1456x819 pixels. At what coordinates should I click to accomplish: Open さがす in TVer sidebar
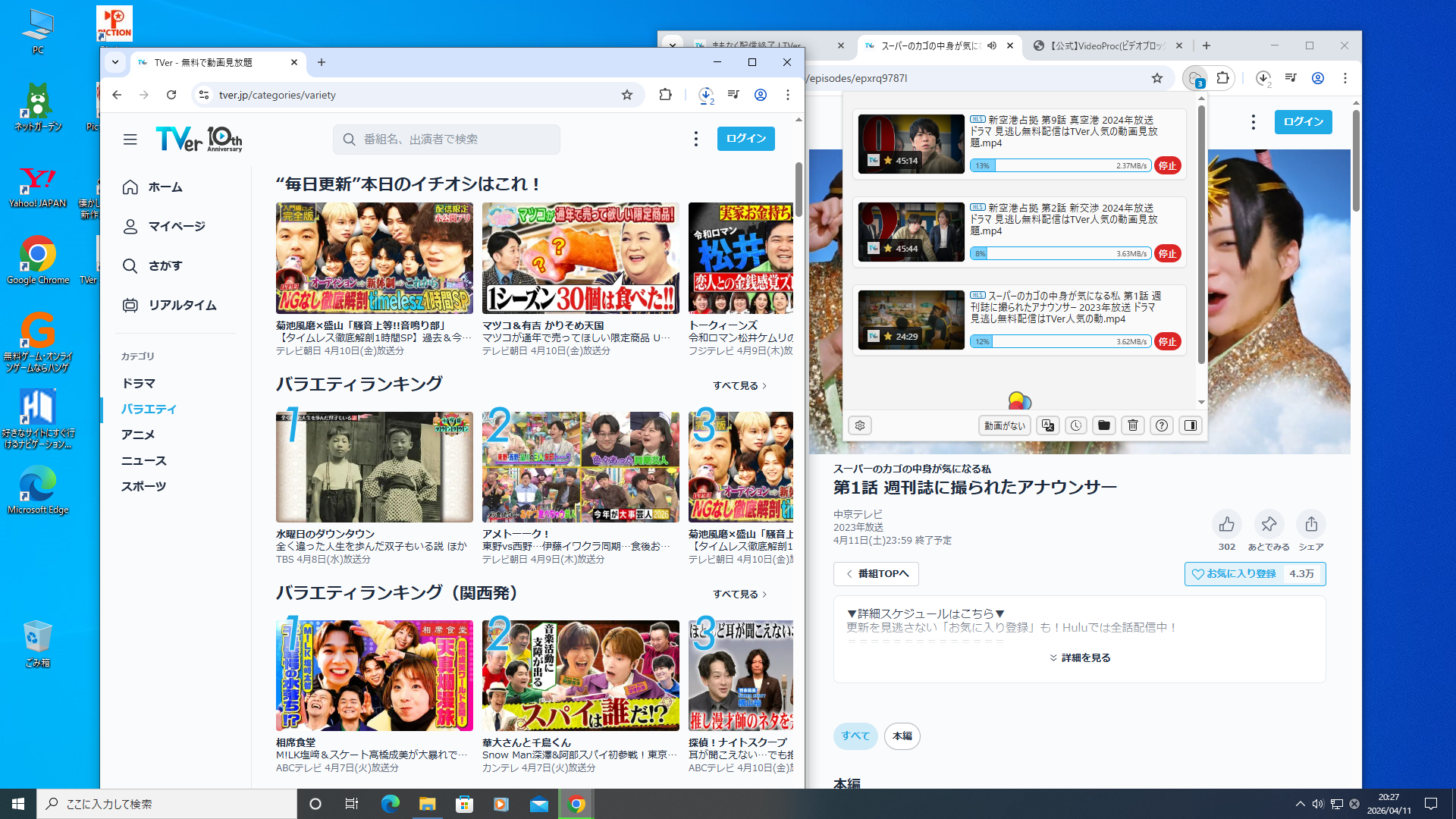(152, 266)
